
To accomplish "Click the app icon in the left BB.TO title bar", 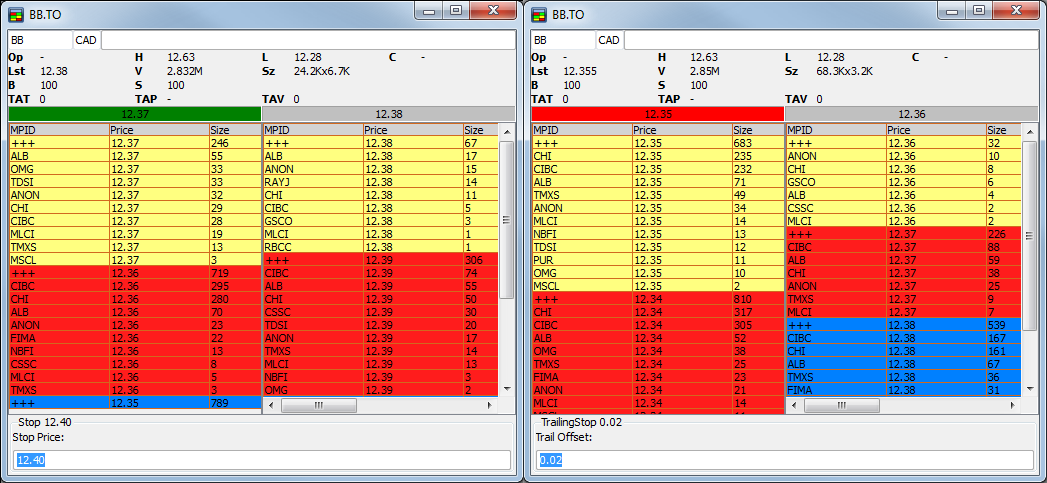I will point(15,14).
